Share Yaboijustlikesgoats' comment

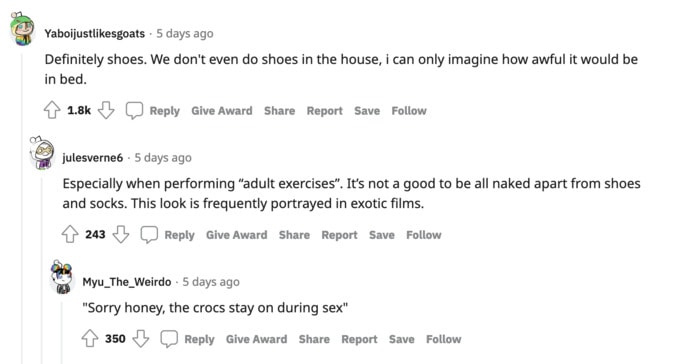[x=279, y=111]
